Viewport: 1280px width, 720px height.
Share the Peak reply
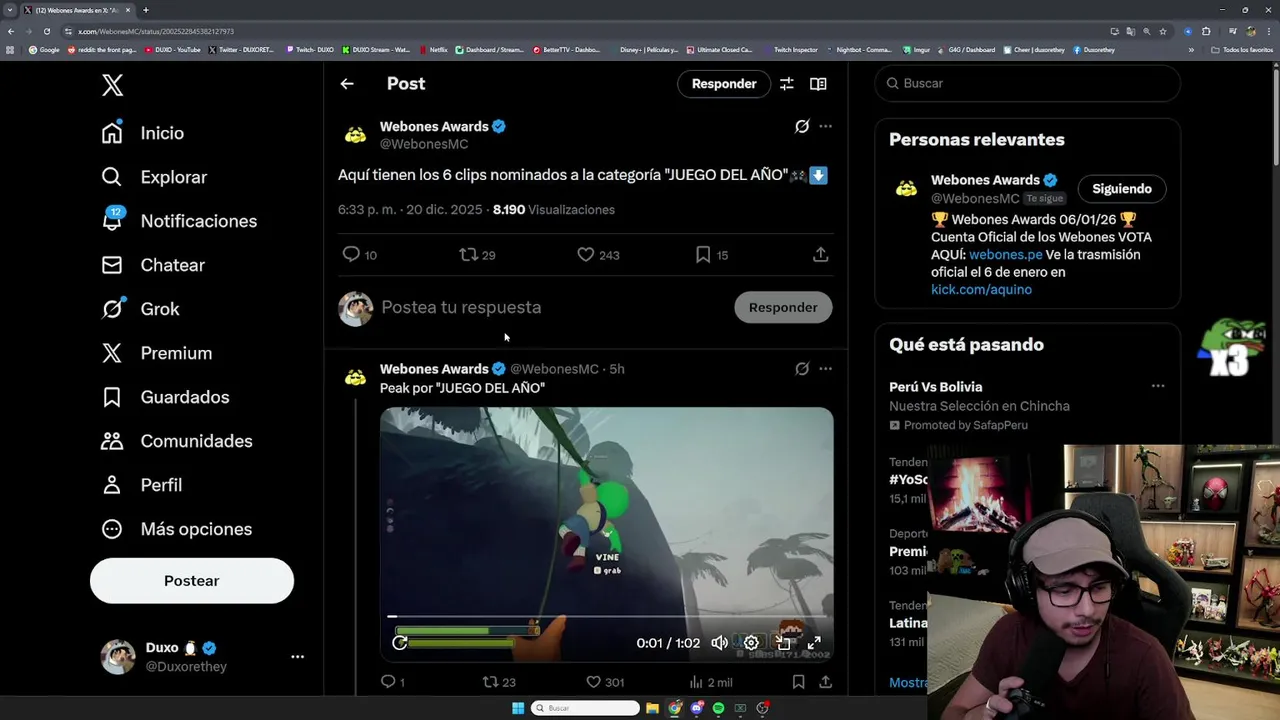click(826, 682)
